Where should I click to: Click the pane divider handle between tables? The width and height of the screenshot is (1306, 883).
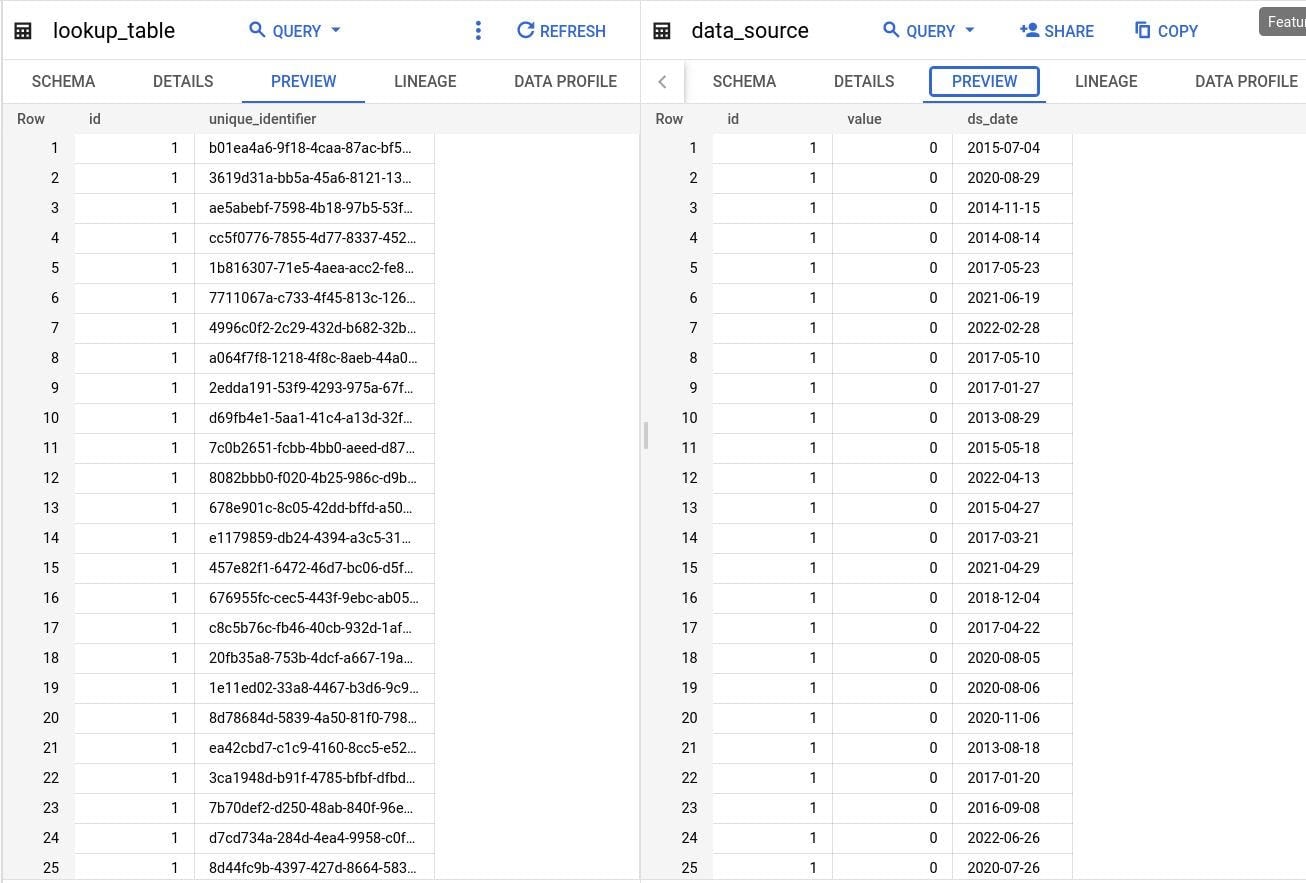coord(646,435)
